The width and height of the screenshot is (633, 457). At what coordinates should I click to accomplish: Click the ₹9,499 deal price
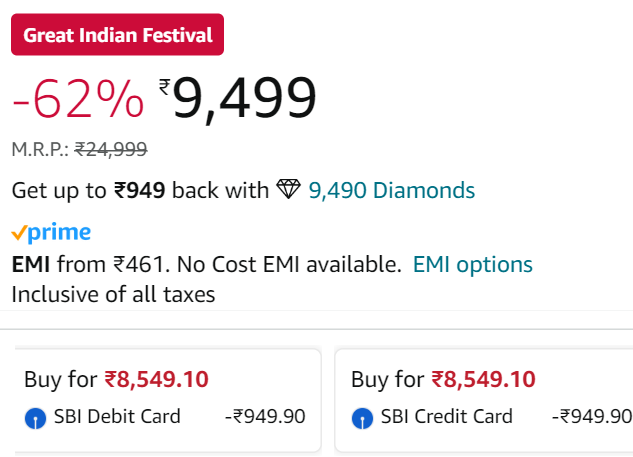pyautogui.click(x=237, y=98)
